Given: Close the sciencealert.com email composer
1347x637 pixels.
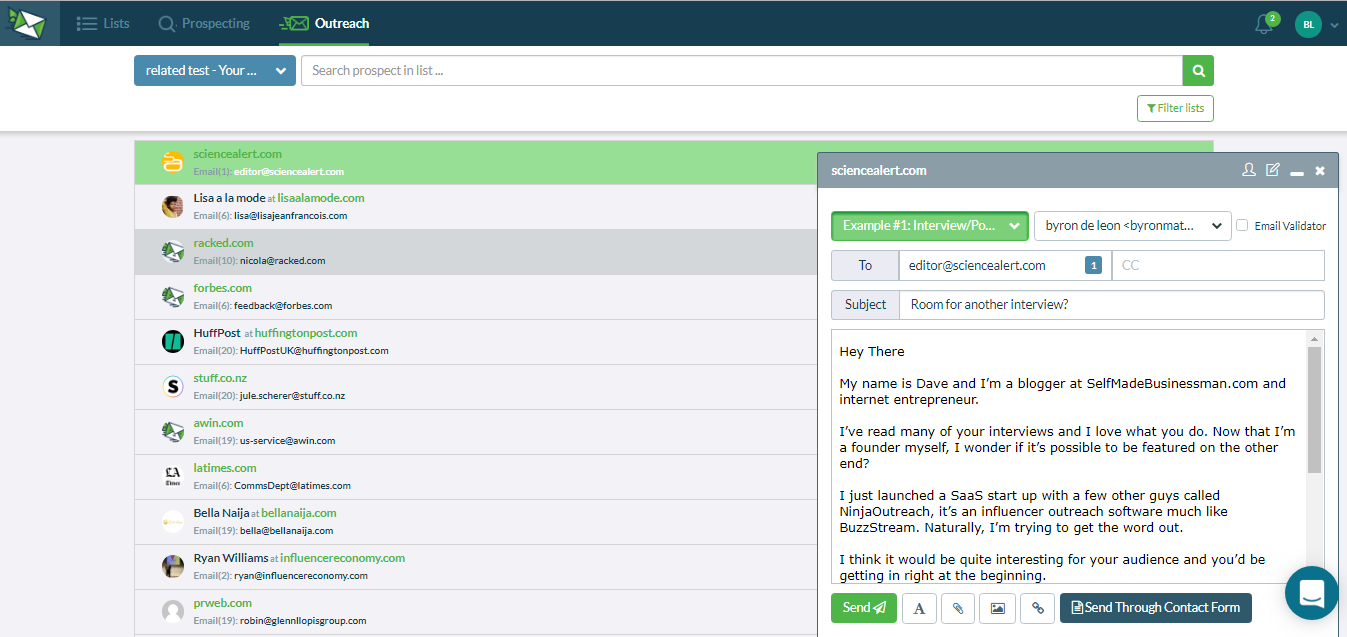Looking at the screenshot, I should (x=1320, y=171).
